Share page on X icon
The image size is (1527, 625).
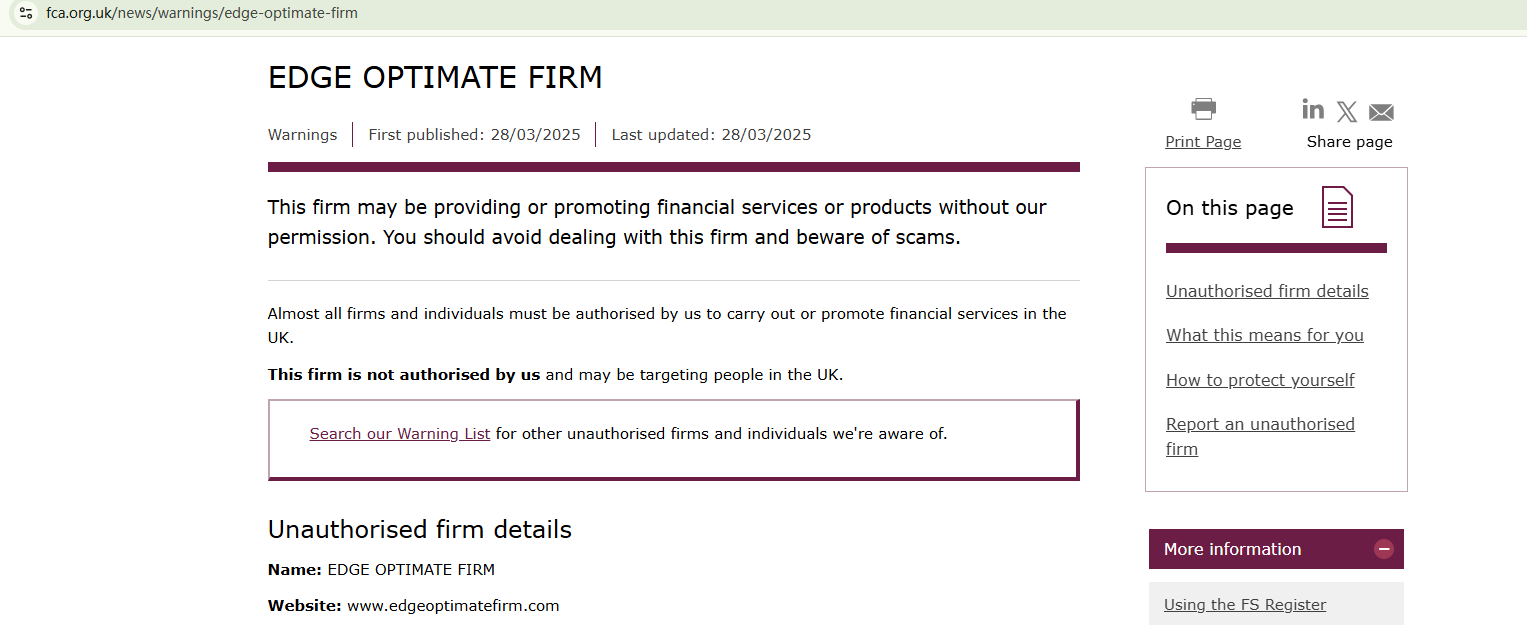[x=1347, y=112]
